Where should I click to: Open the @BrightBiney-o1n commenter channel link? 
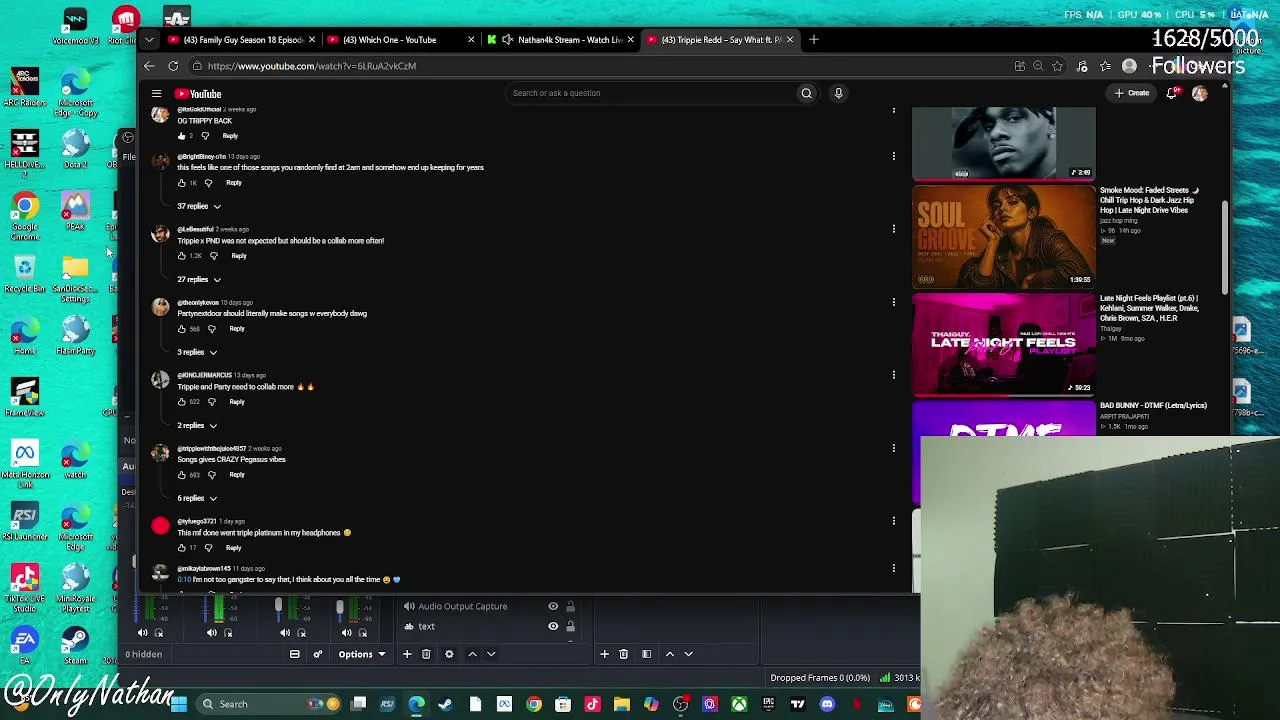(x=201, y=157)
